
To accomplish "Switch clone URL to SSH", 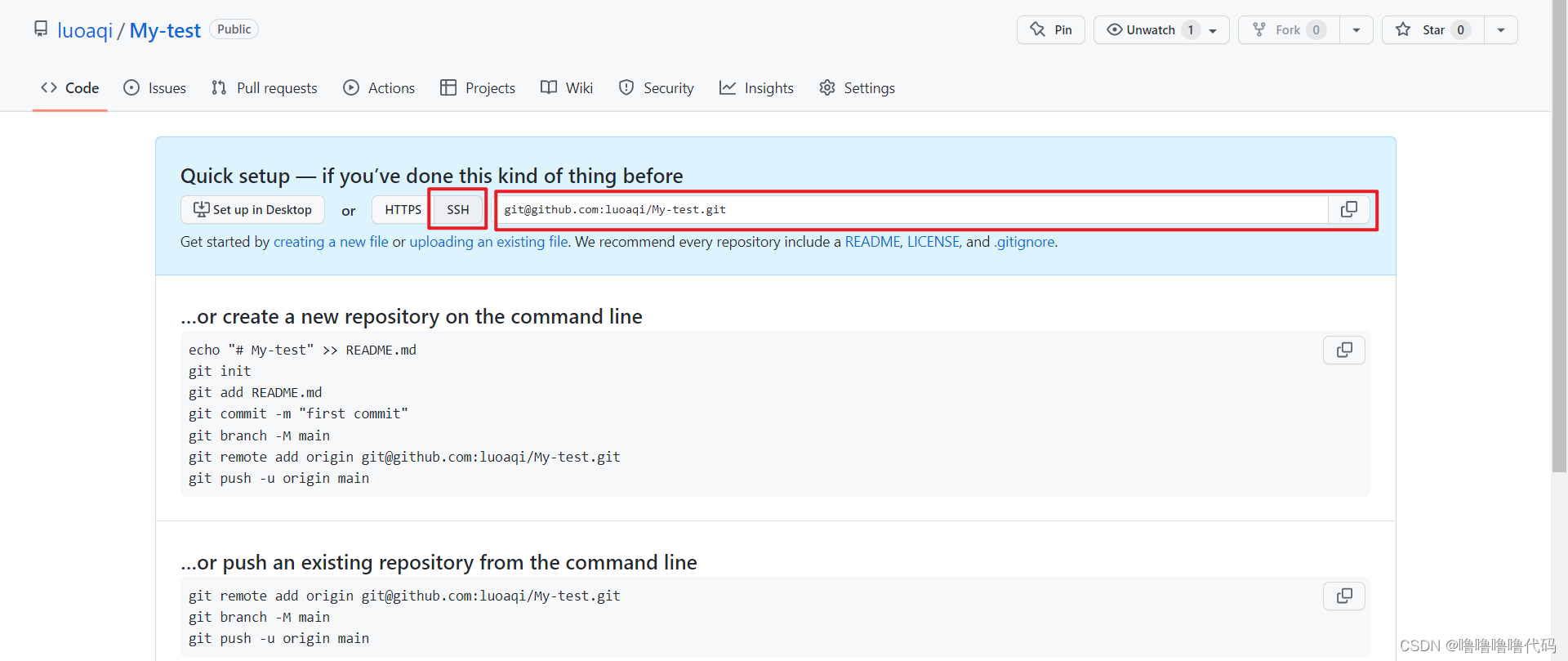I will (x=458, y=210).
